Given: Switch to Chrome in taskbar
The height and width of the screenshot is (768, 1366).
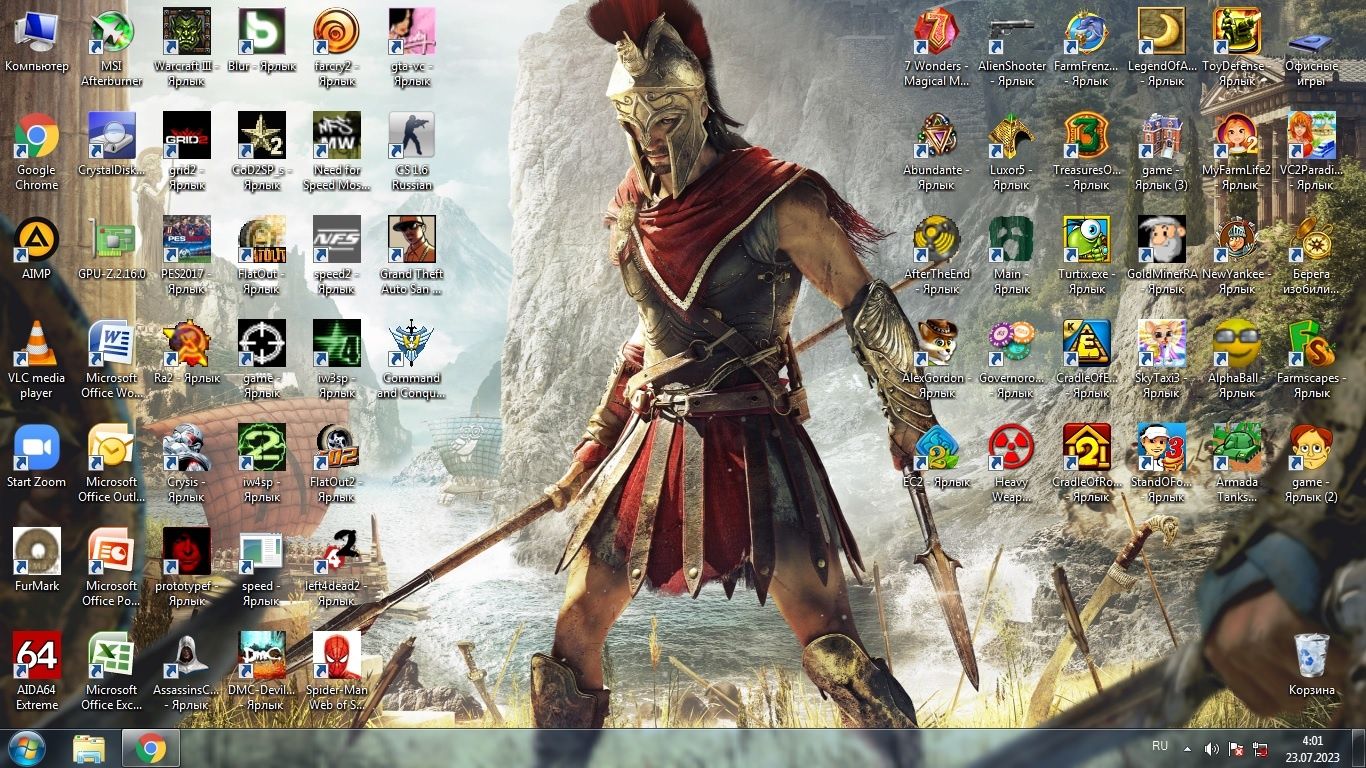Looking at the screenshot, I should (x=151, y=748).
